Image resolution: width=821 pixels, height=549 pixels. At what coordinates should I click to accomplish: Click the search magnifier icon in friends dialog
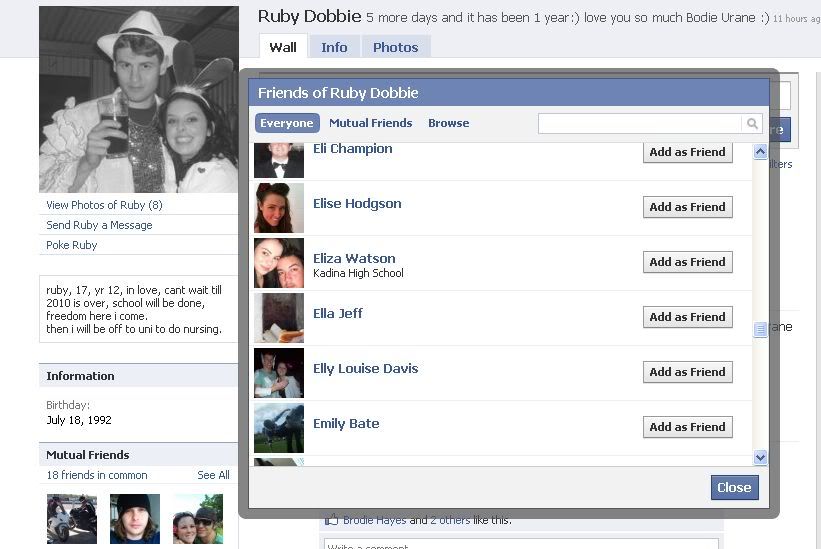click(752, 124)
